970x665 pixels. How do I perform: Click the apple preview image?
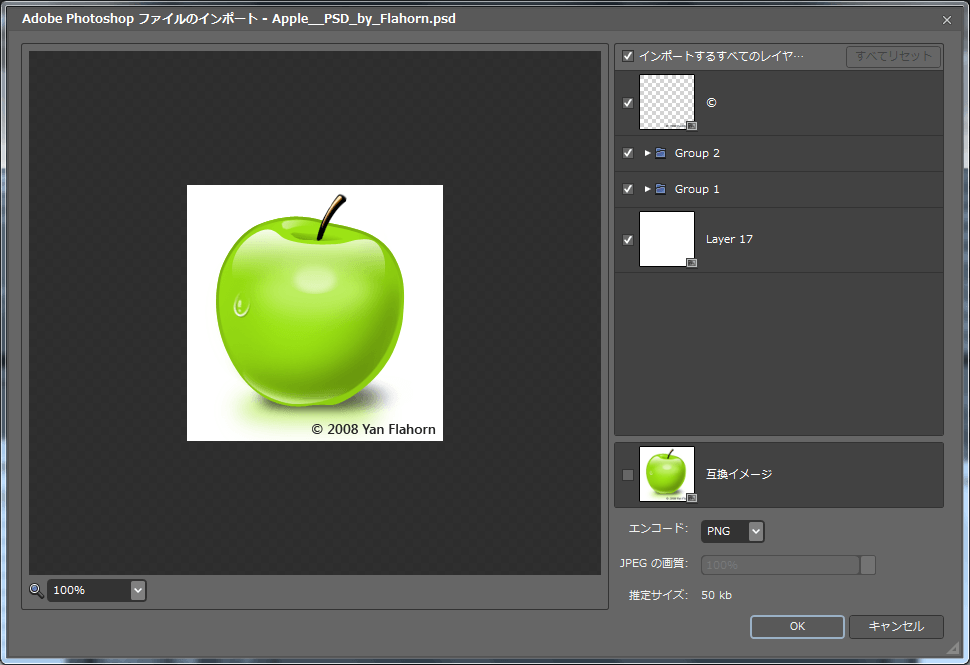[315, 313]
